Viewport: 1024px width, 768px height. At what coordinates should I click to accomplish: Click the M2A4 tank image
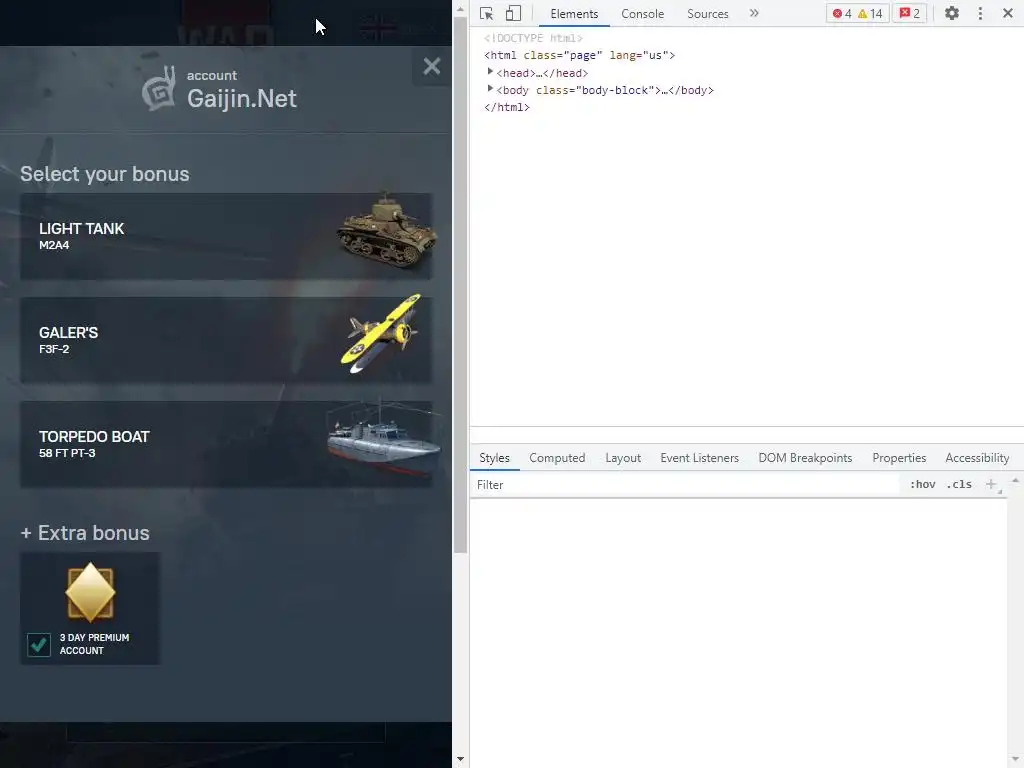385,230
